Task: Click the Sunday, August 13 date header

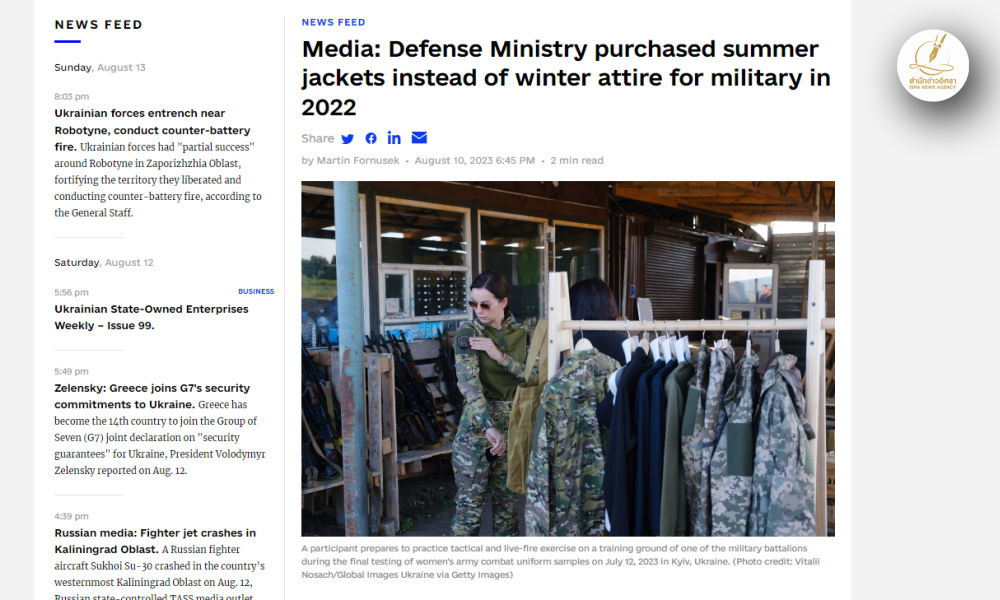Action: (x=99, y=68)
